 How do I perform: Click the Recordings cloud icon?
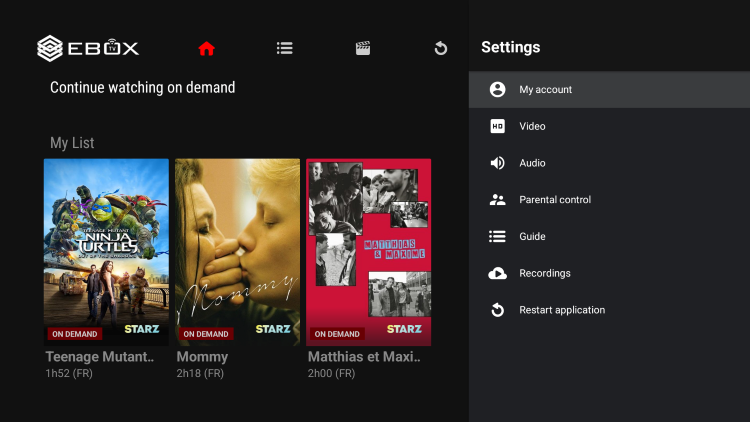pos(497,273)
